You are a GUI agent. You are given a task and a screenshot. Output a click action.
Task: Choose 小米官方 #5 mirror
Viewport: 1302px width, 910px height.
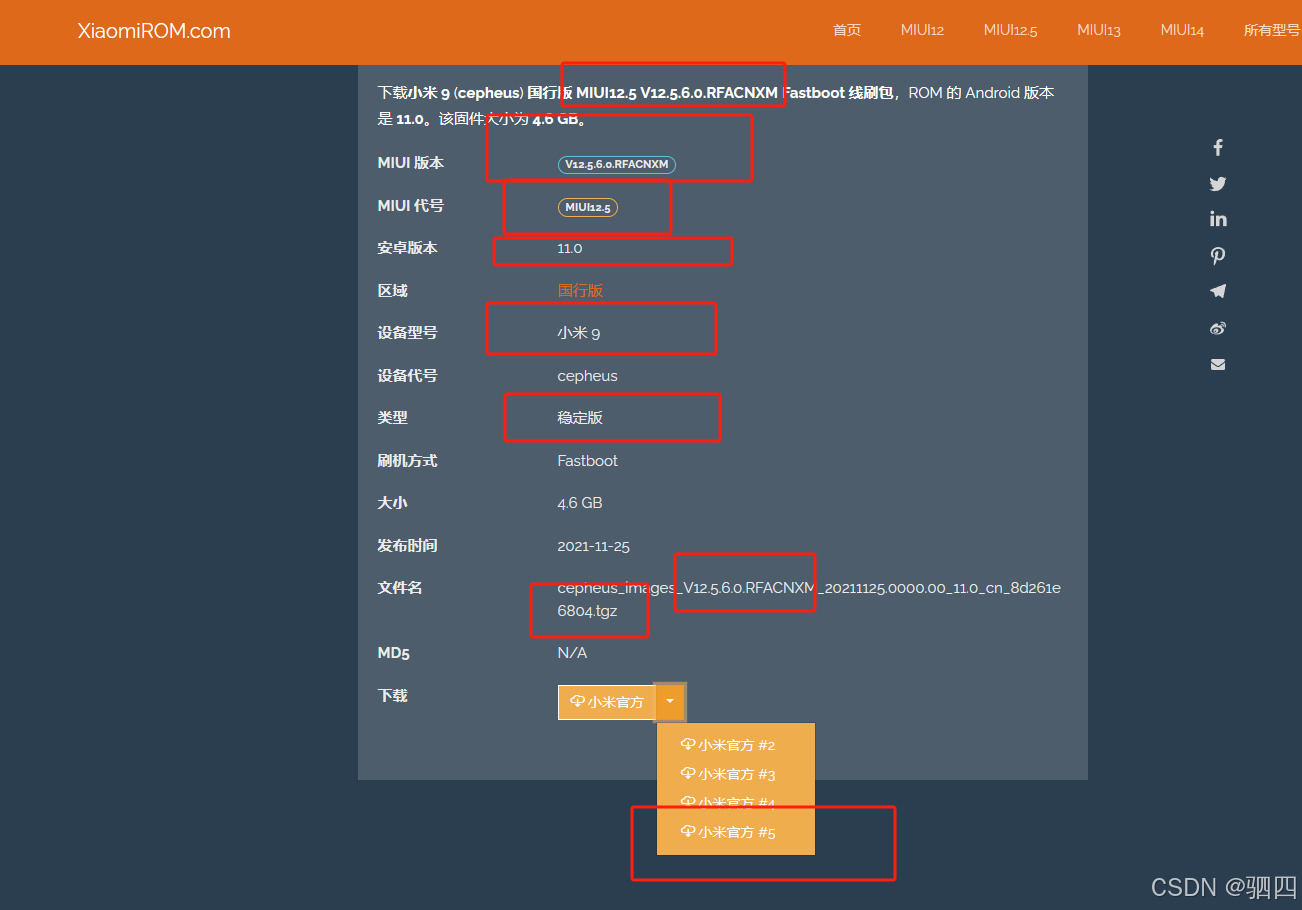pyautogui.click(x=736, y=832)
